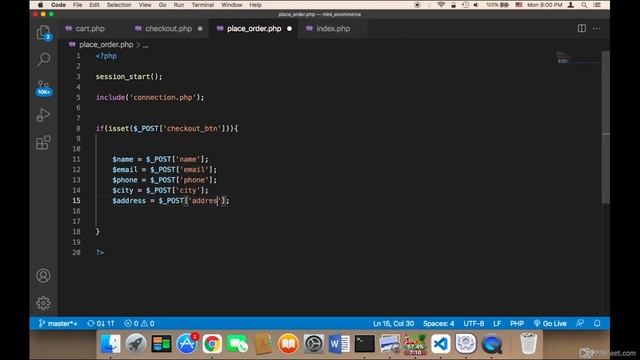Open the Extensions view
The image size is (640, 360).
coord(43,142)
